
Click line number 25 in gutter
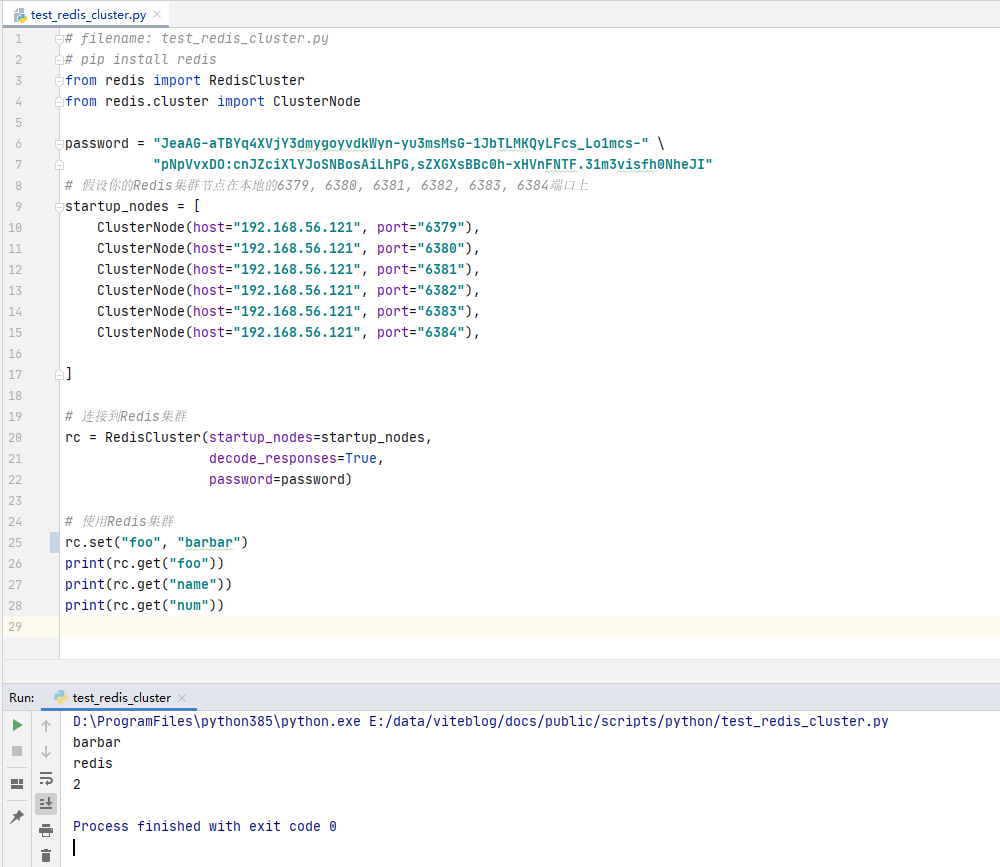pyautogui.click(x=15, y=542)
